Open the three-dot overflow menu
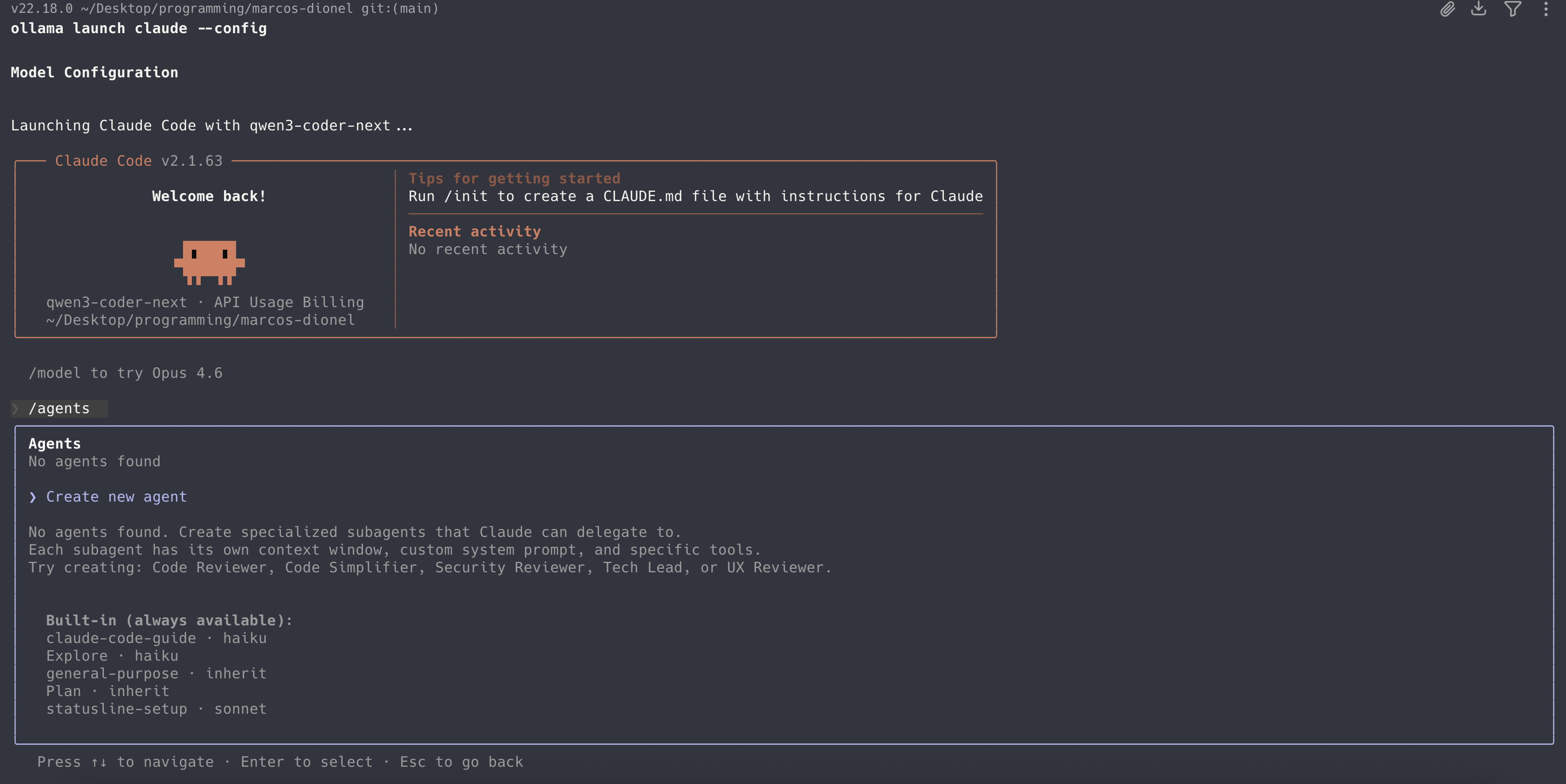The height and width of the screenshot is (784, 1566). (1546, 9)
